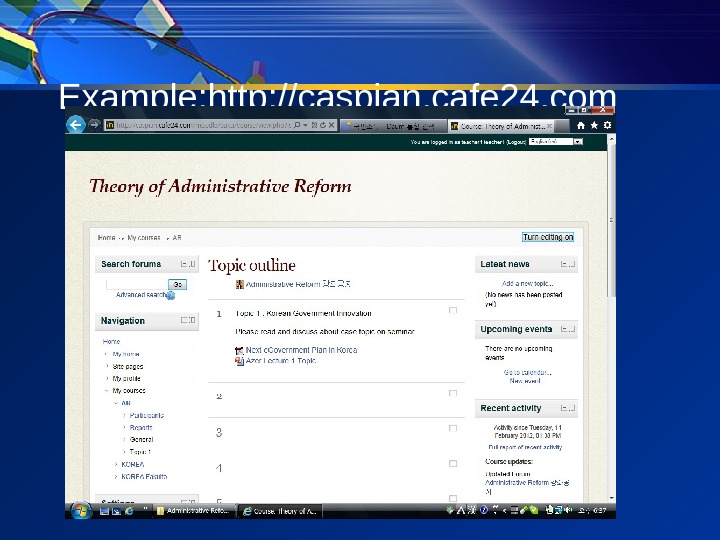Click PowerPoint icon for Azer Lecture 1
Screen dimensions: 720x540
[239, 361]
